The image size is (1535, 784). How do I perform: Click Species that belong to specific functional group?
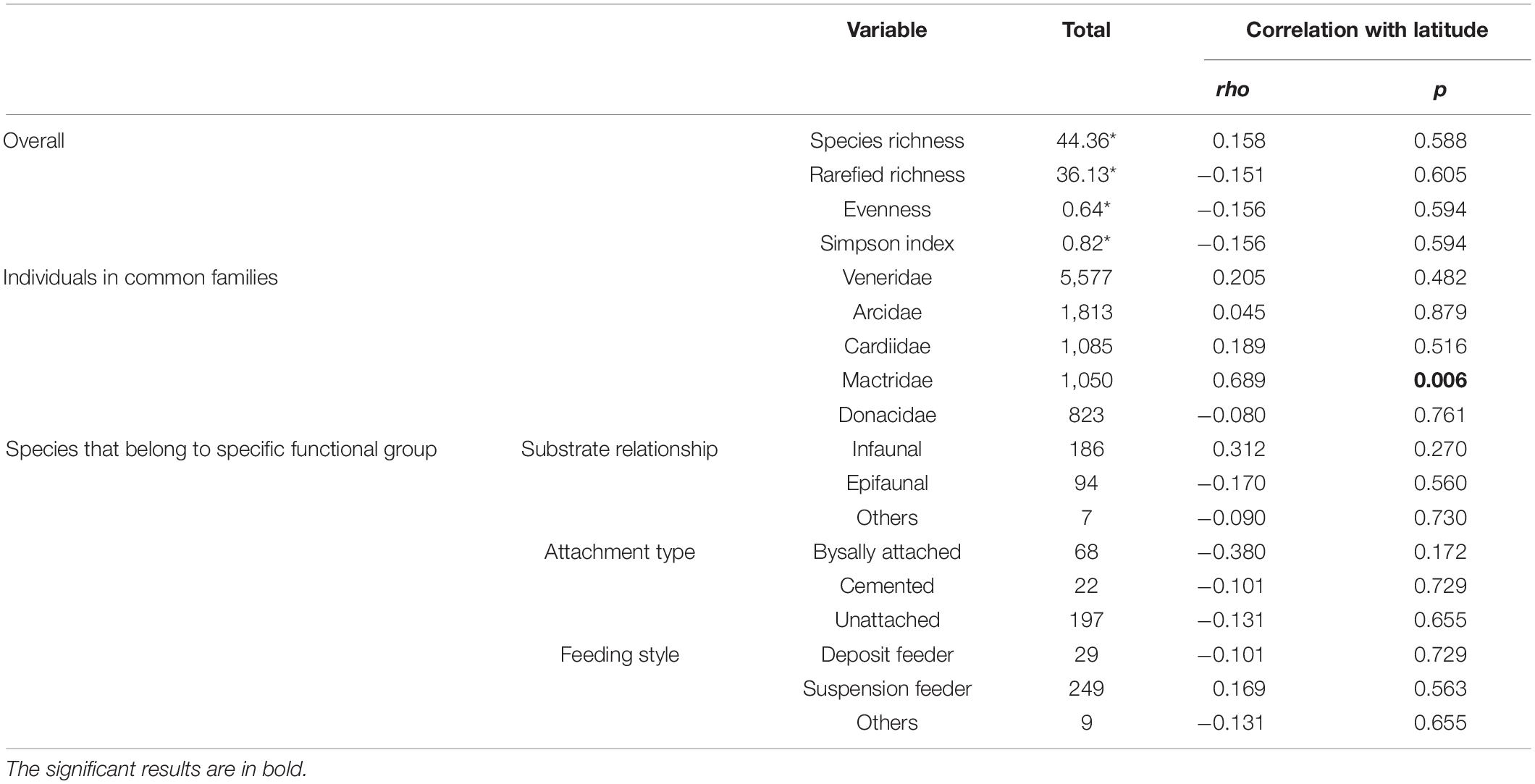coord(222,449)
